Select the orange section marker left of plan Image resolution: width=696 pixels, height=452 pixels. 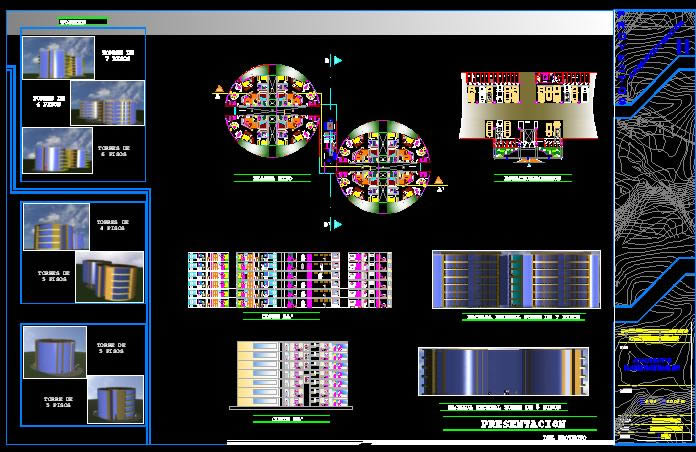[217, 93]
